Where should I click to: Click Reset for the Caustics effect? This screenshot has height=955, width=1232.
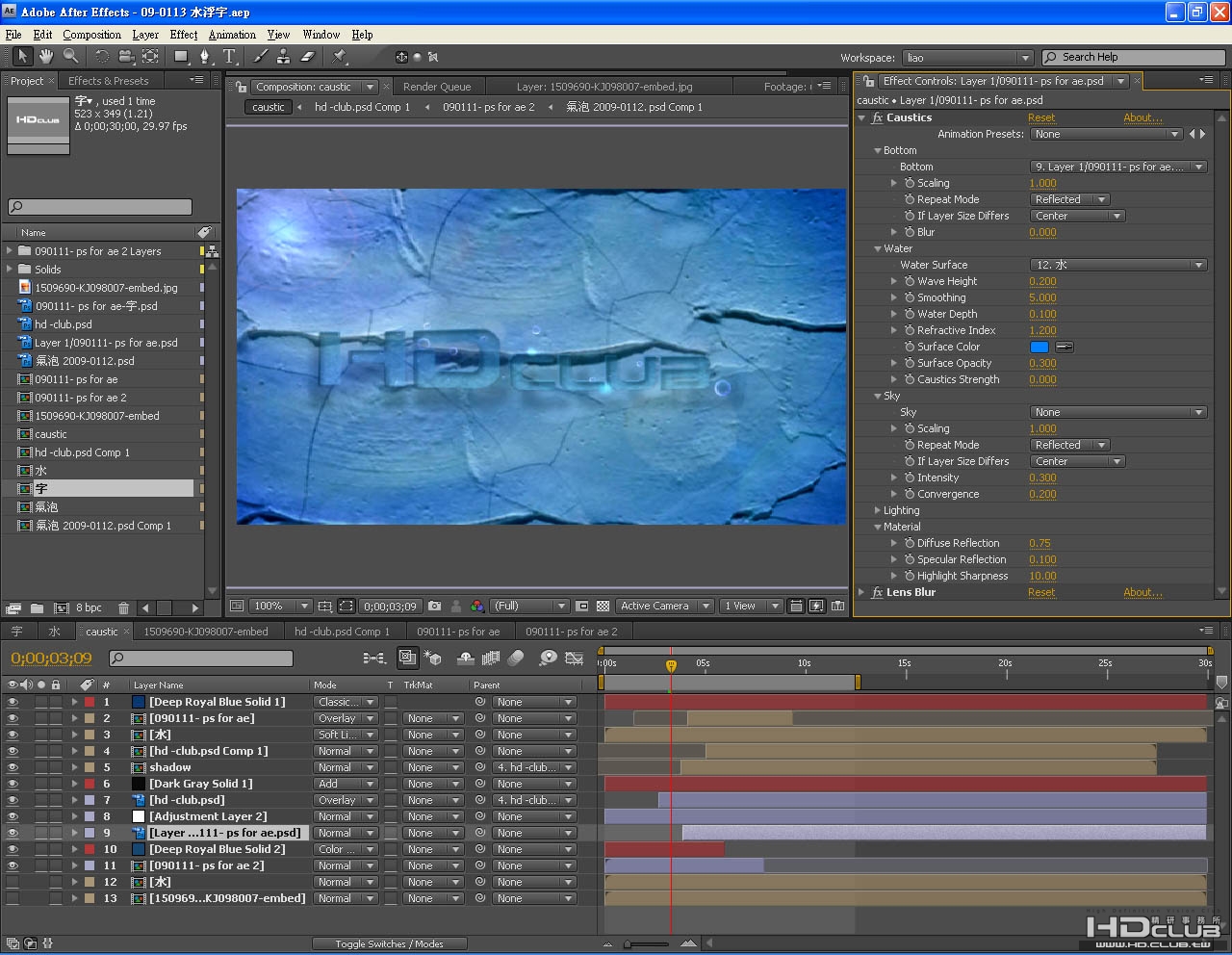(x=1041, y=117)
